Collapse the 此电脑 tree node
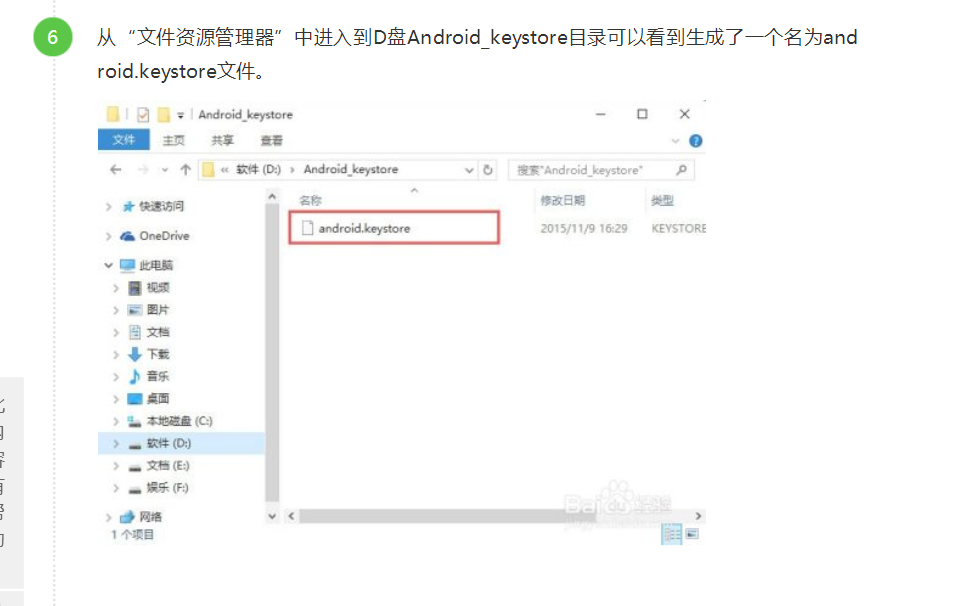Screen dimensions: 964x606 click(x=107, y=264)
